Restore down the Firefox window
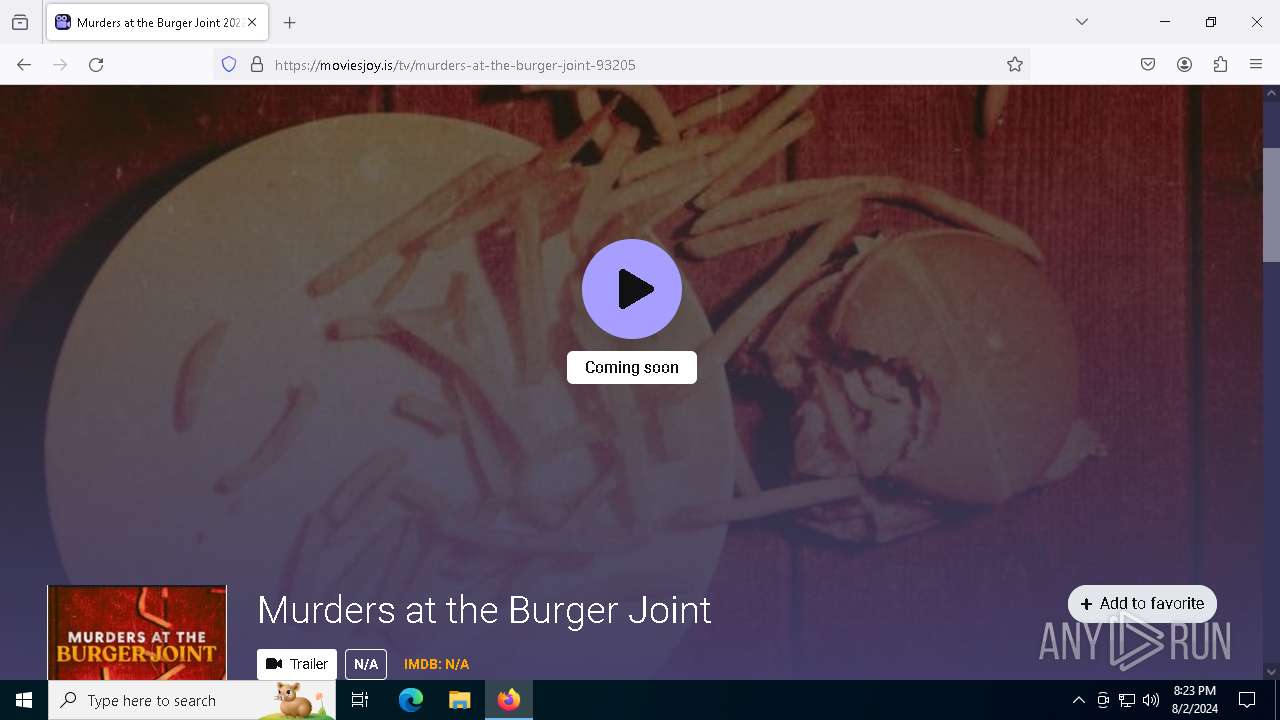 1211,22
